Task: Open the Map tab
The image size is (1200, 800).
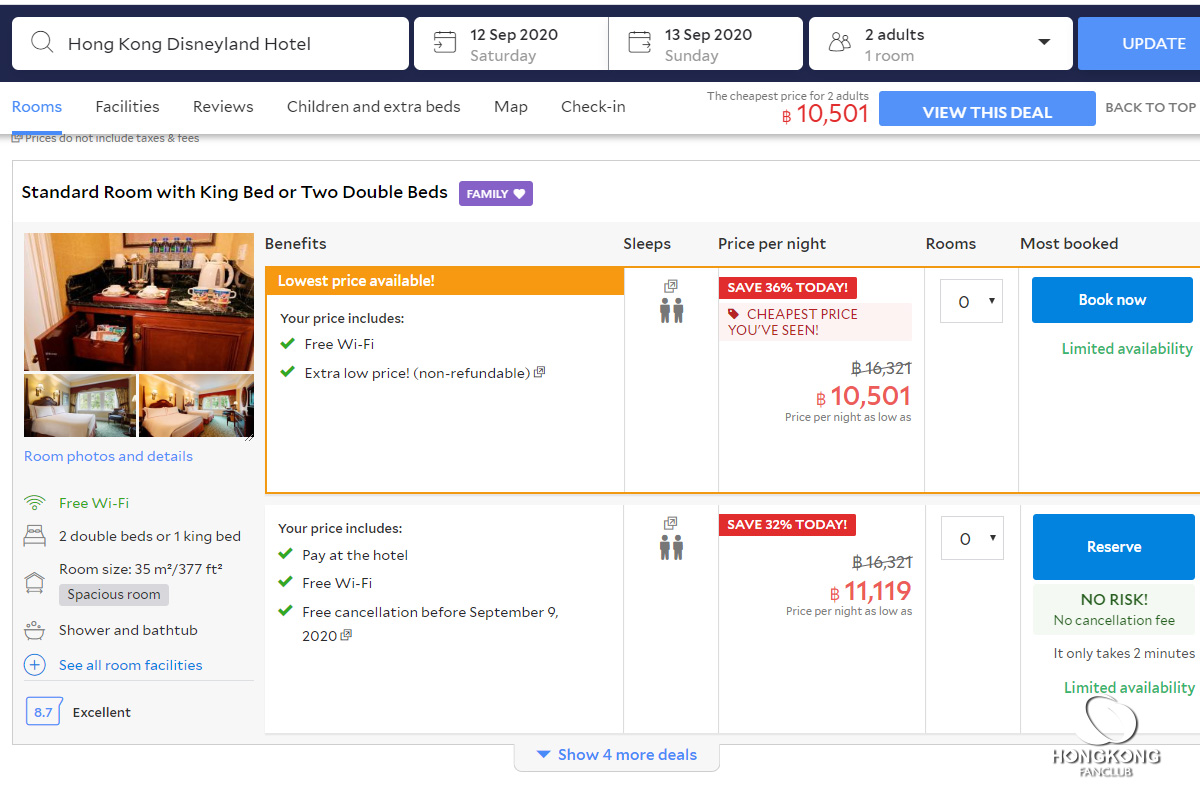Action: (511, 107)
